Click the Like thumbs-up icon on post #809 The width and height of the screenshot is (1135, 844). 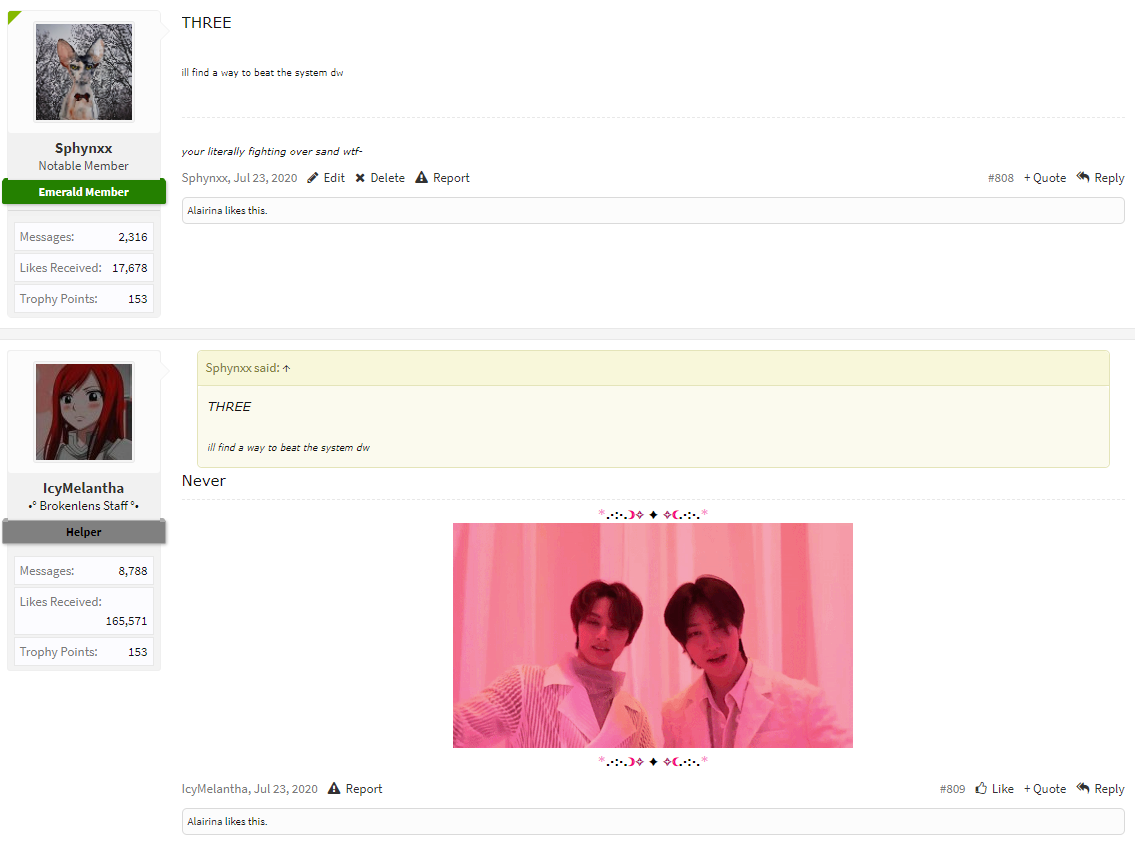pyautogui.click(x=982, y=788)
